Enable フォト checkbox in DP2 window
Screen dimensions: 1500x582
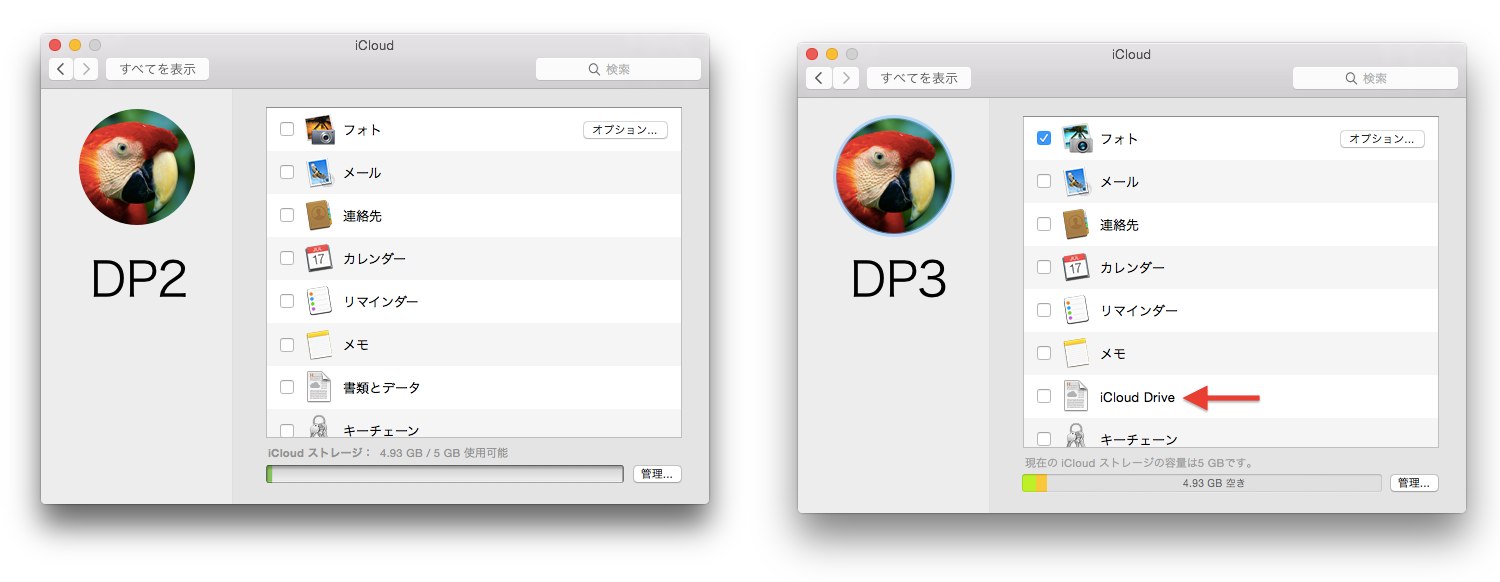point(287,129)
